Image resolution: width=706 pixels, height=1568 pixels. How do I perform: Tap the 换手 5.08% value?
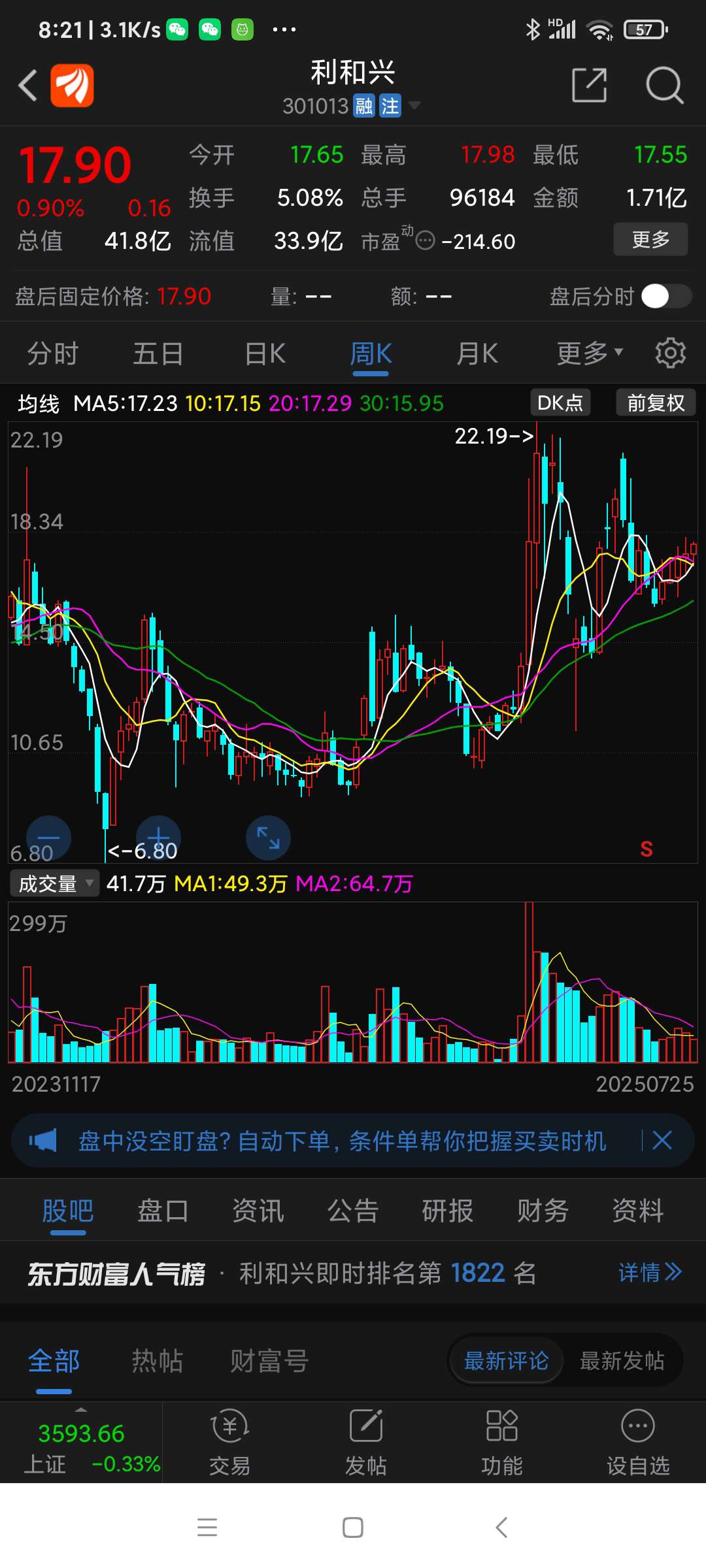[x=310, y=197]
